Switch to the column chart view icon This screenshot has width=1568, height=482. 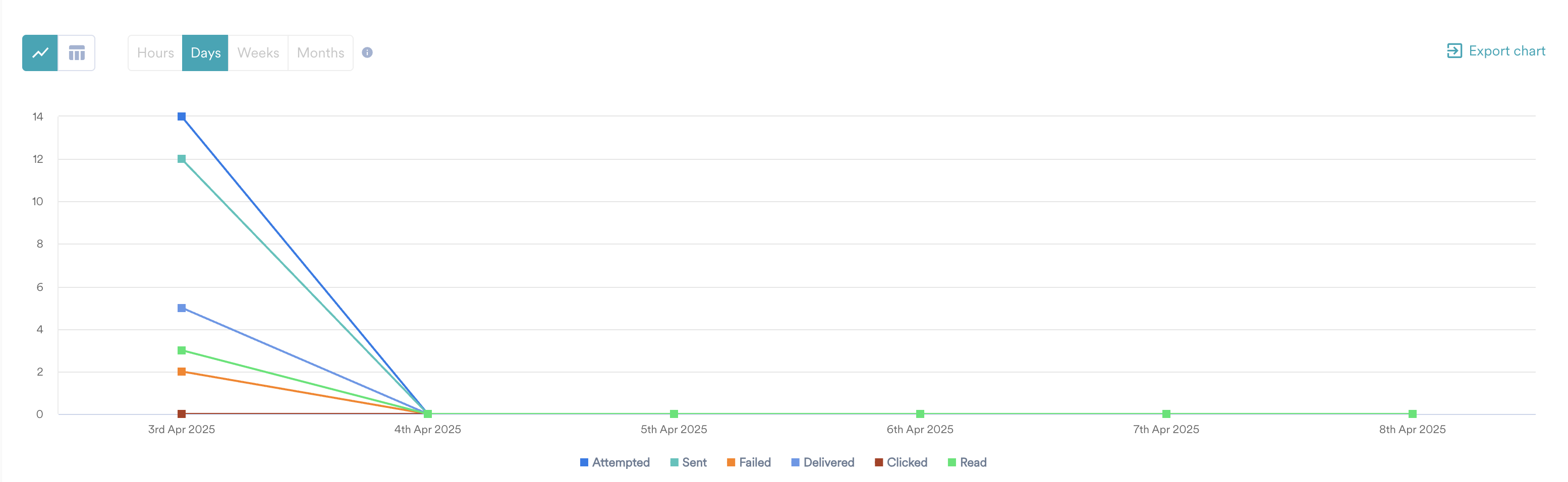pos(77,53)
